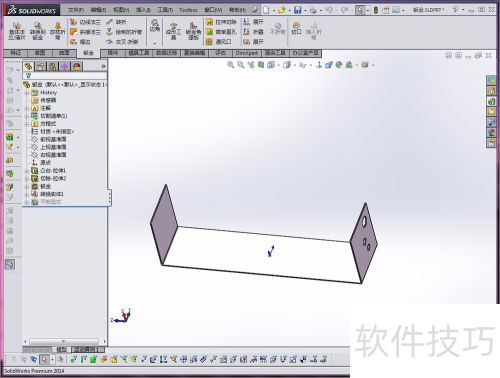
Task: Select the Lofted Bend tool (放样折弯)
Action: pyautogui.click(x=57, y=31)
